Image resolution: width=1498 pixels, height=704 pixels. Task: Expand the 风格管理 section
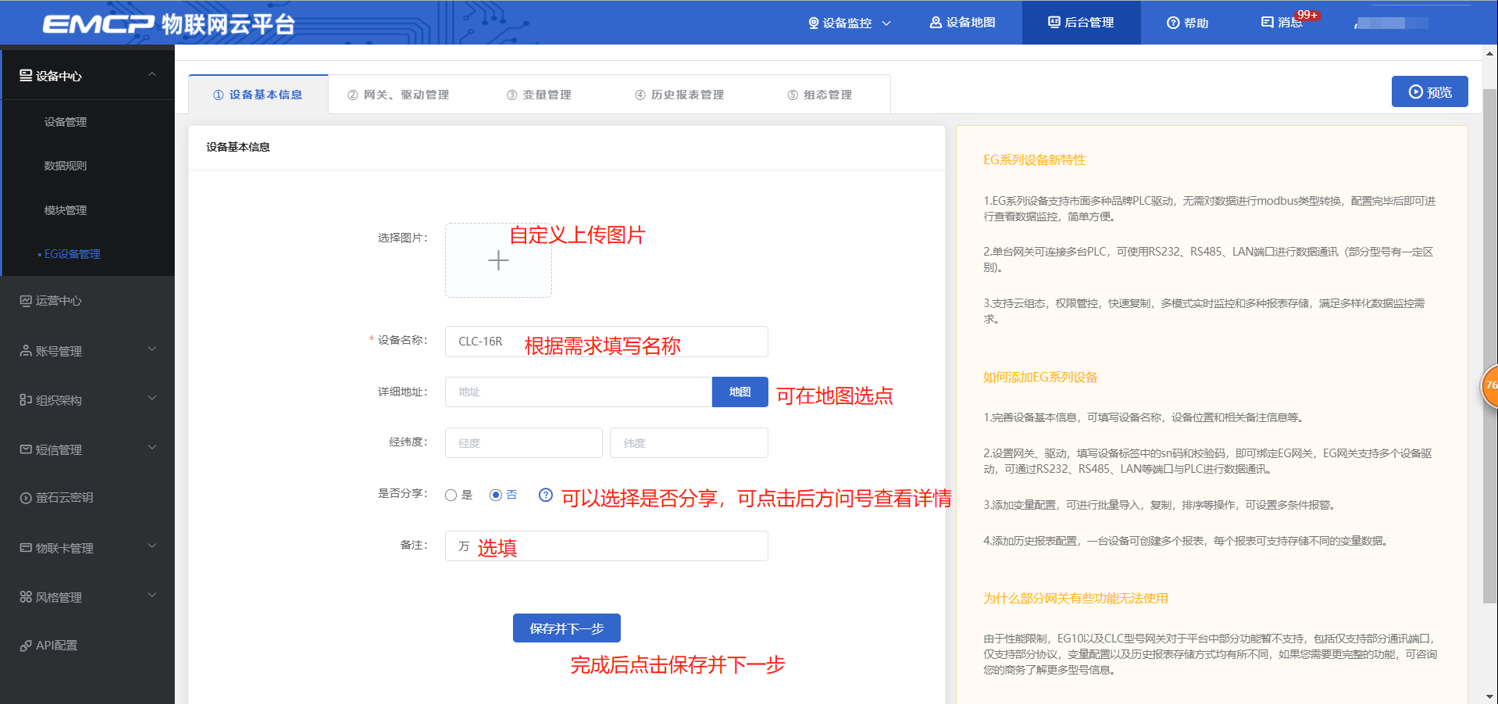[x=152, y=595]
